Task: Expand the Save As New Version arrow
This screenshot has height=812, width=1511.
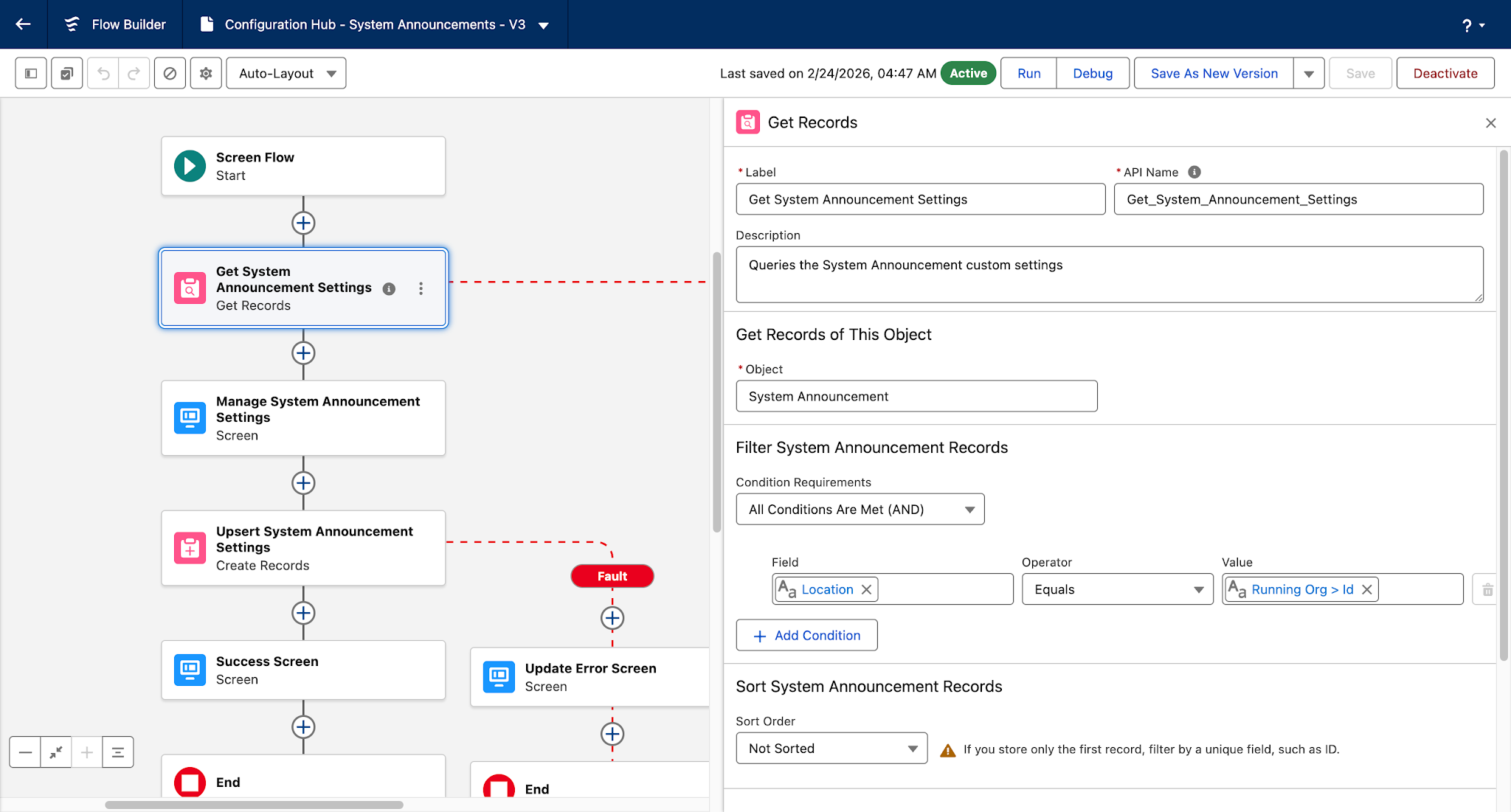Action: tap(1309, 73)
